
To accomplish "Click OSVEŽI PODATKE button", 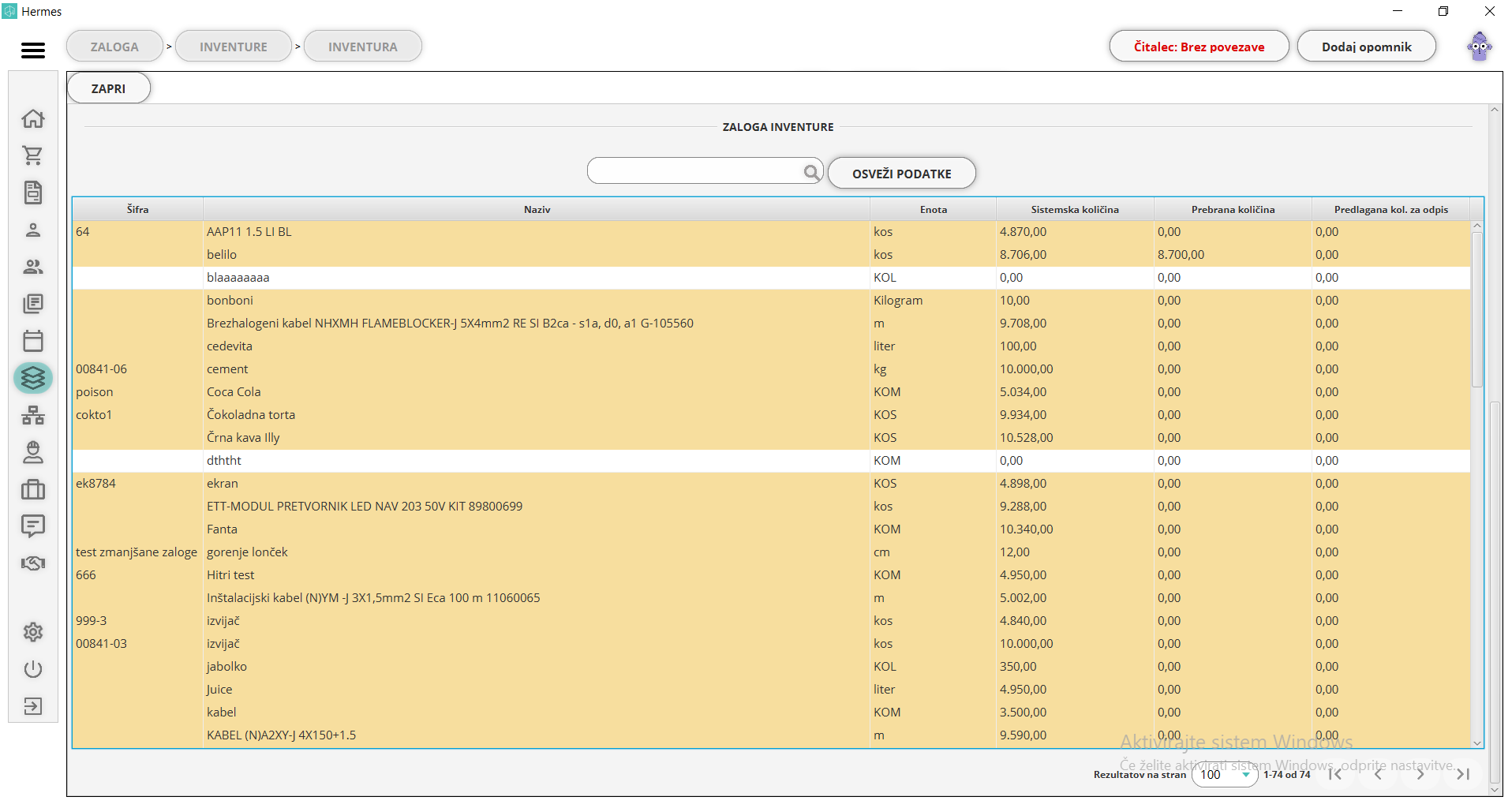I will point(902,173).
